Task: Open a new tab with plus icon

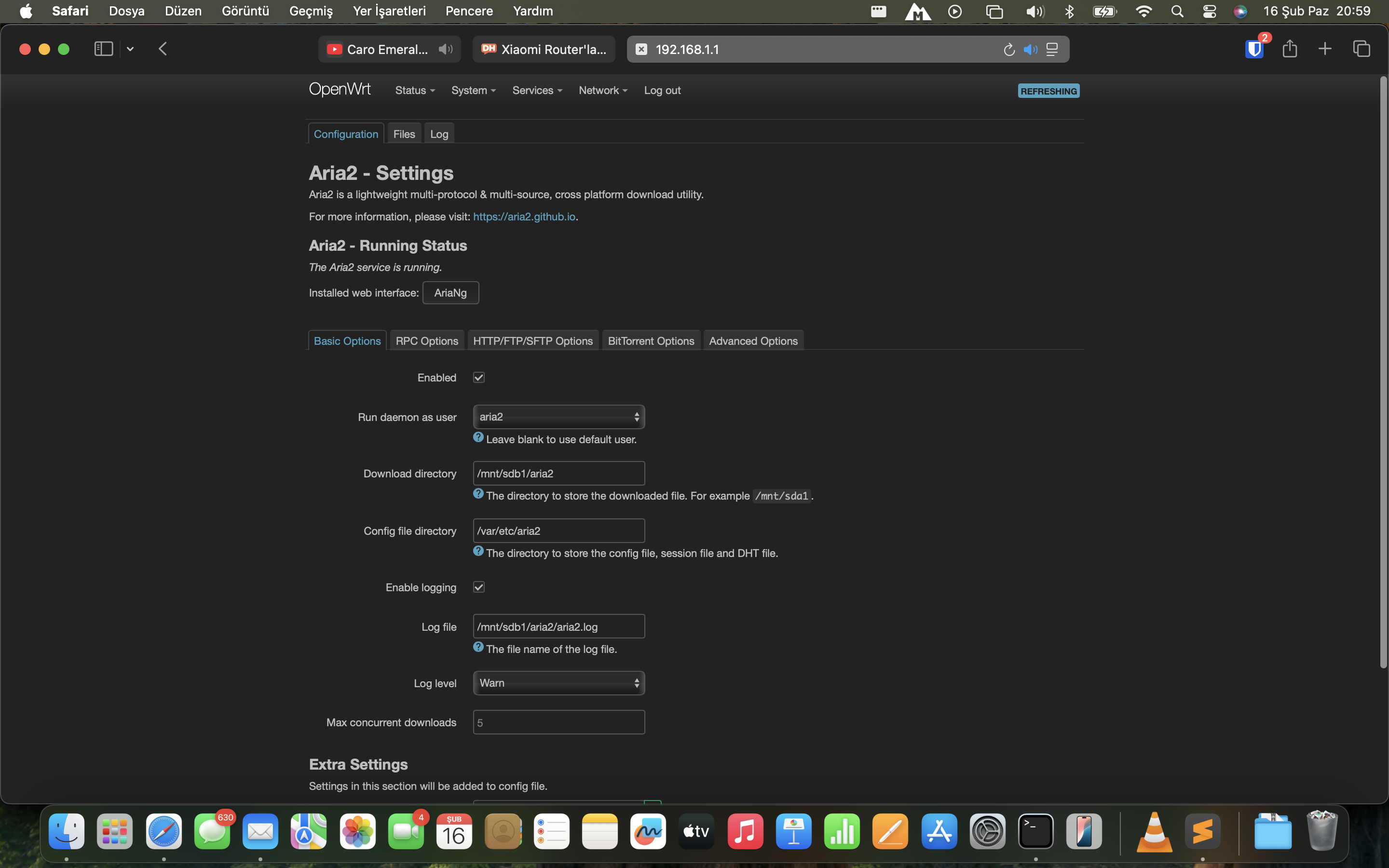Action: point(1325,49)
